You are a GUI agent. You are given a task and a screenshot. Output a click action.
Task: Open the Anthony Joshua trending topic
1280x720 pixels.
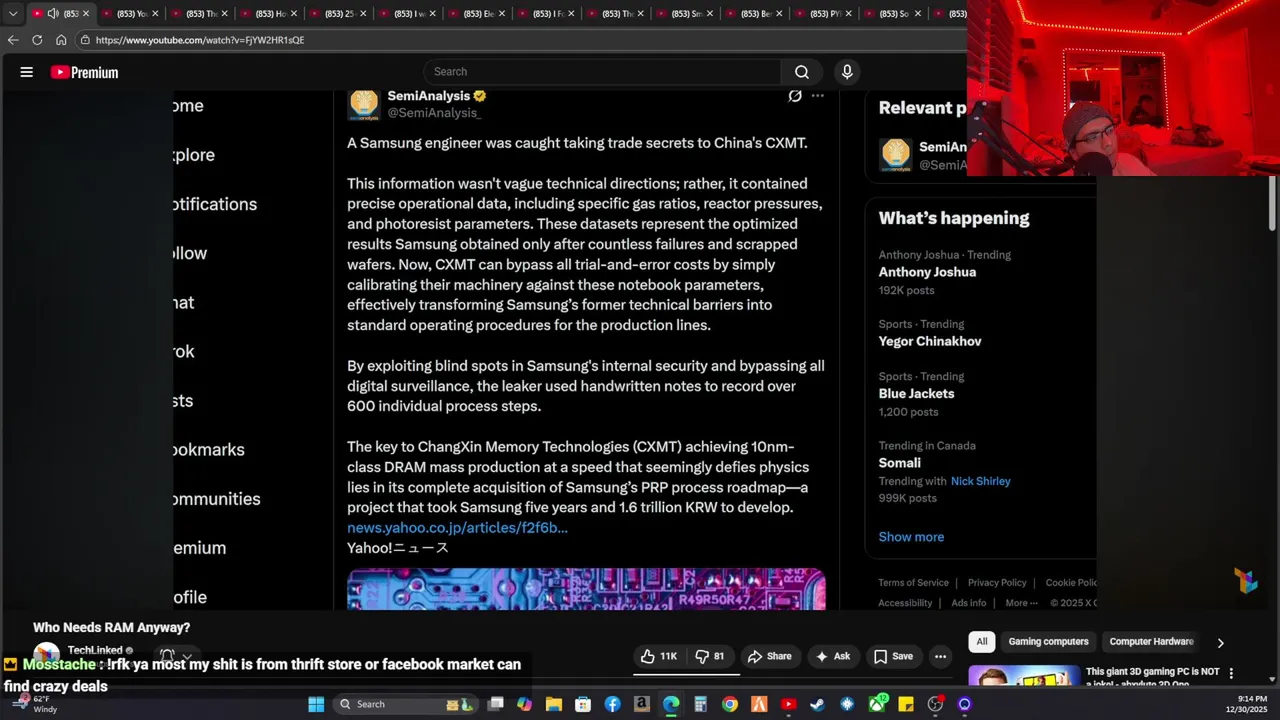[927, 272]
